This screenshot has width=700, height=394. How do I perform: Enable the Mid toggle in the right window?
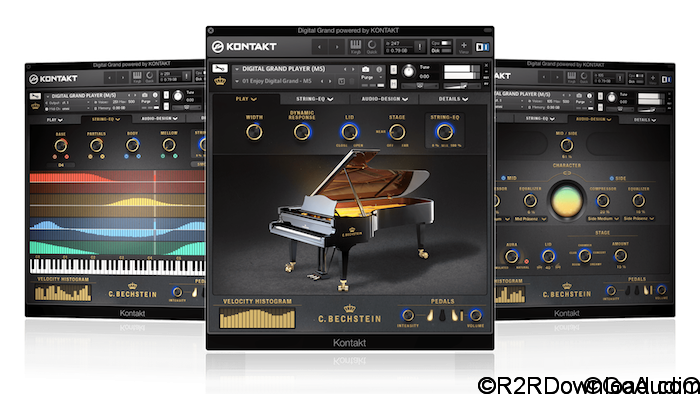[503, 178]
